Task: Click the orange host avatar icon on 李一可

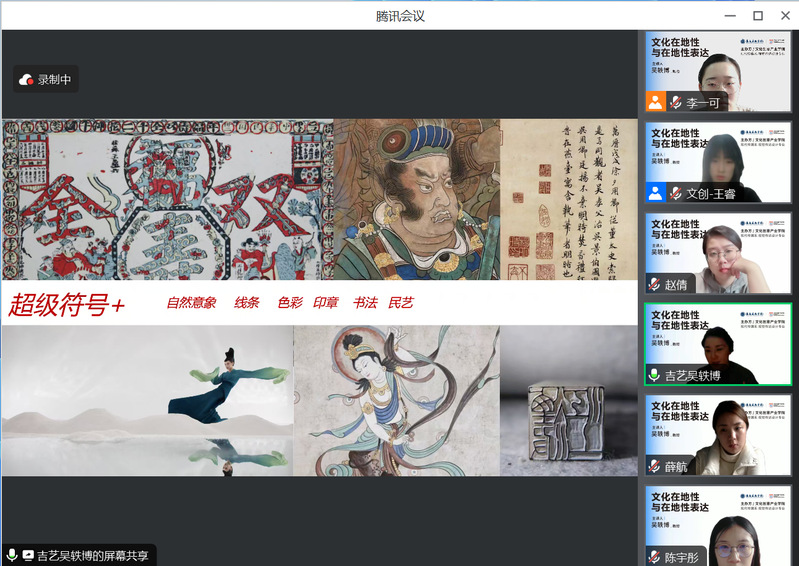Action: point(655,102)
